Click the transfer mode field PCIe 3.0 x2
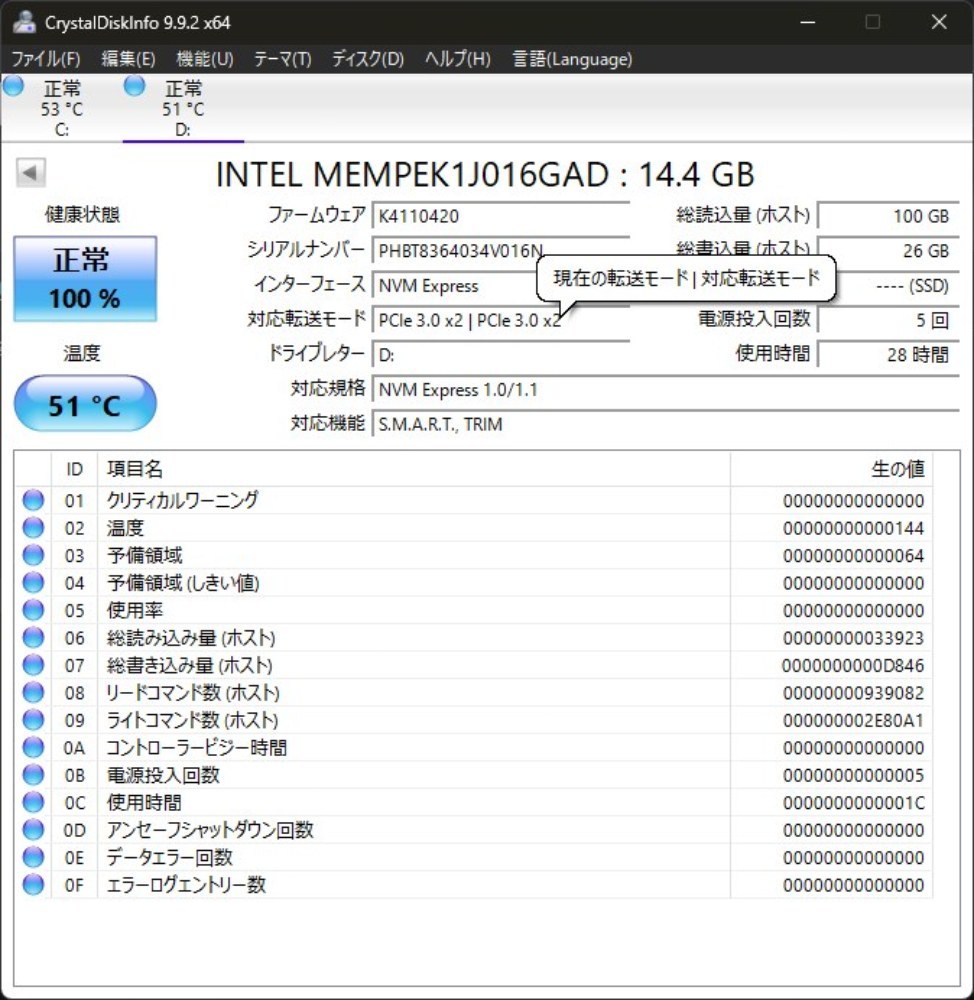 click(501, 320)
